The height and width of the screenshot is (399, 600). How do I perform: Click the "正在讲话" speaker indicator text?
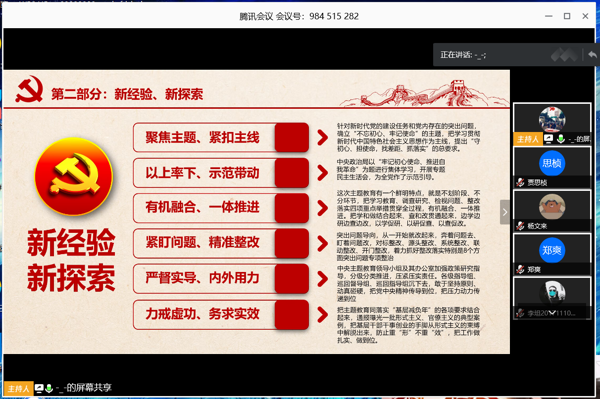point(463,55)
